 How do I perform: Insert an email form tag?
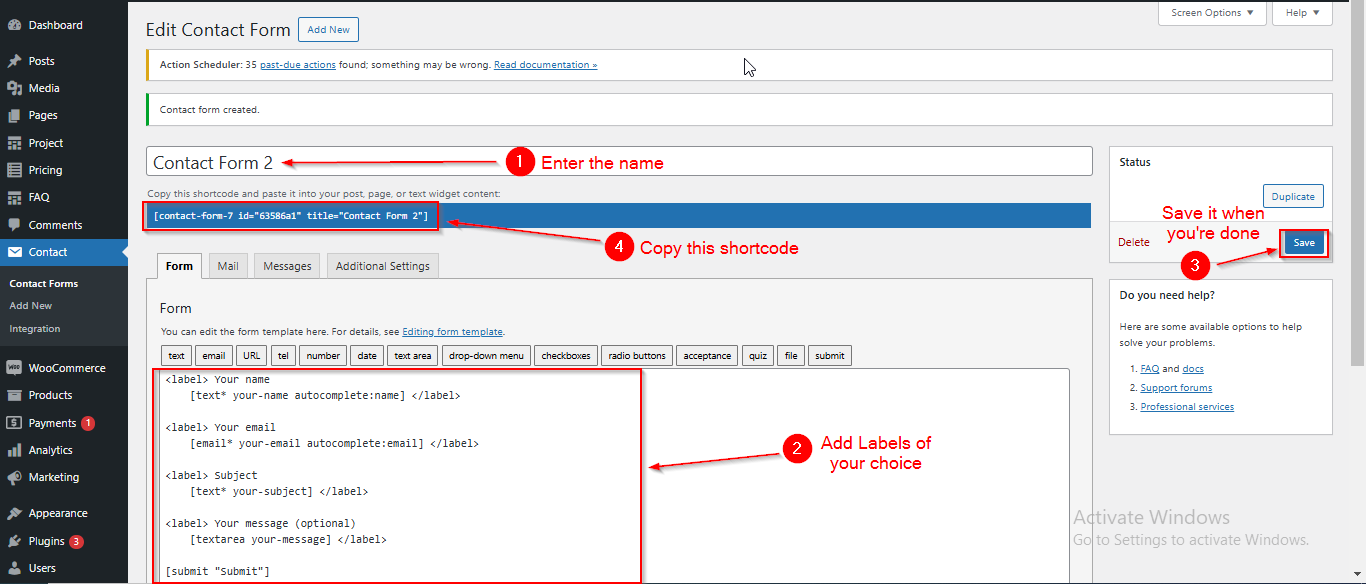214,356
